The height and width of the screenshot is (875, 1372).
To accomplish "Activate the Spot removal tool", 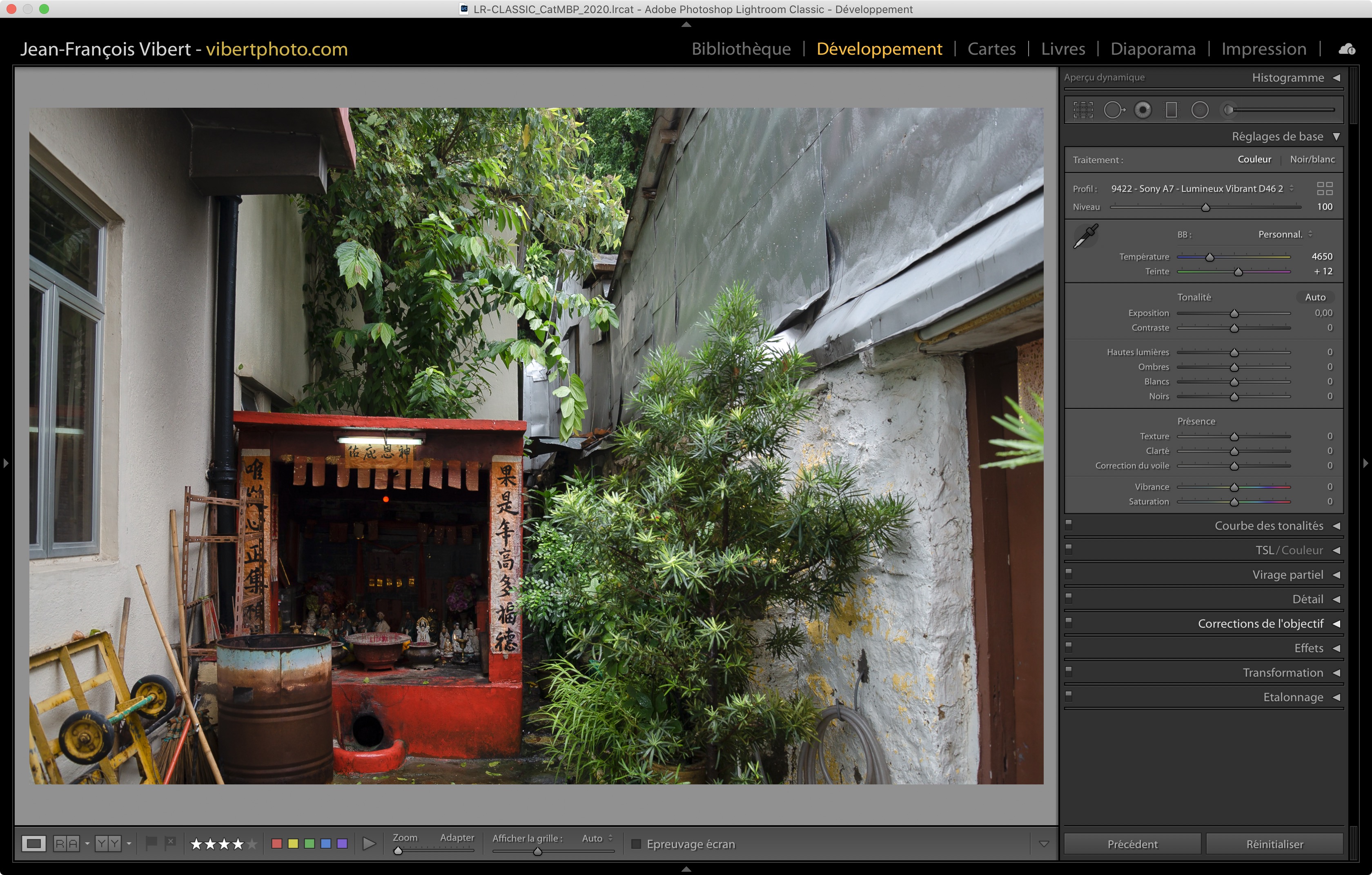I will [x=1114, y=110].
